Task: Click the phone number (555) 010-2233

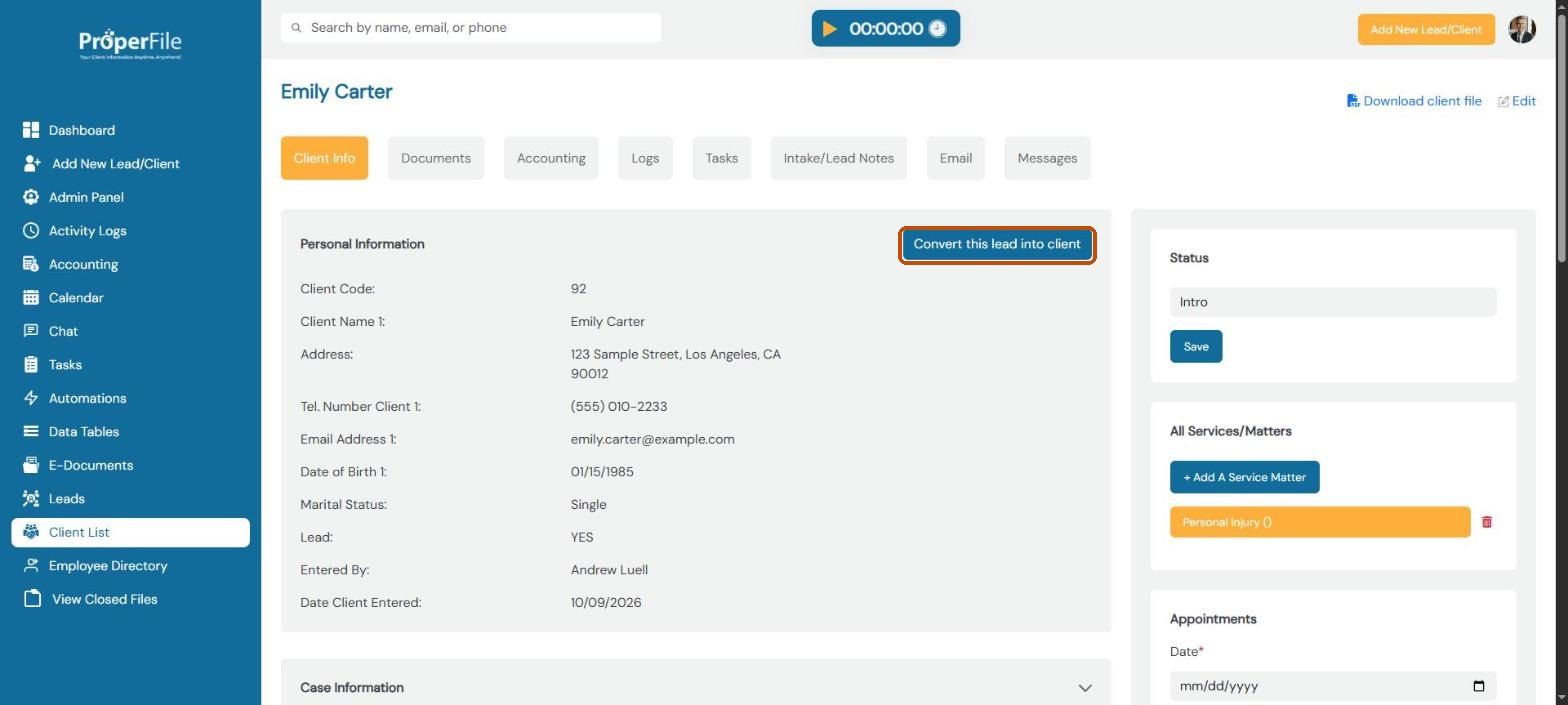Action: coord(619,407)
